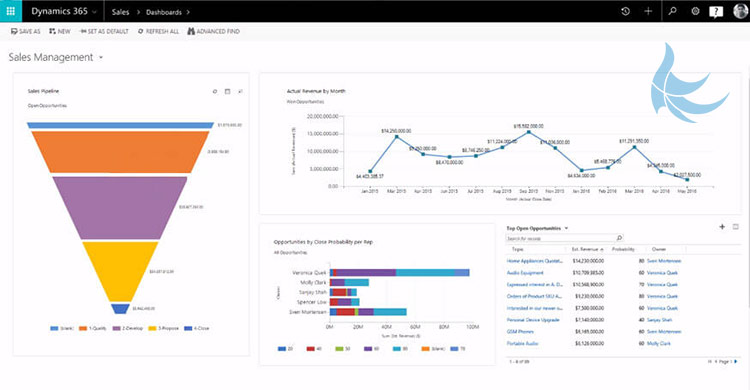Open Advanced Find
750x390 pixels.
(213, 31)
